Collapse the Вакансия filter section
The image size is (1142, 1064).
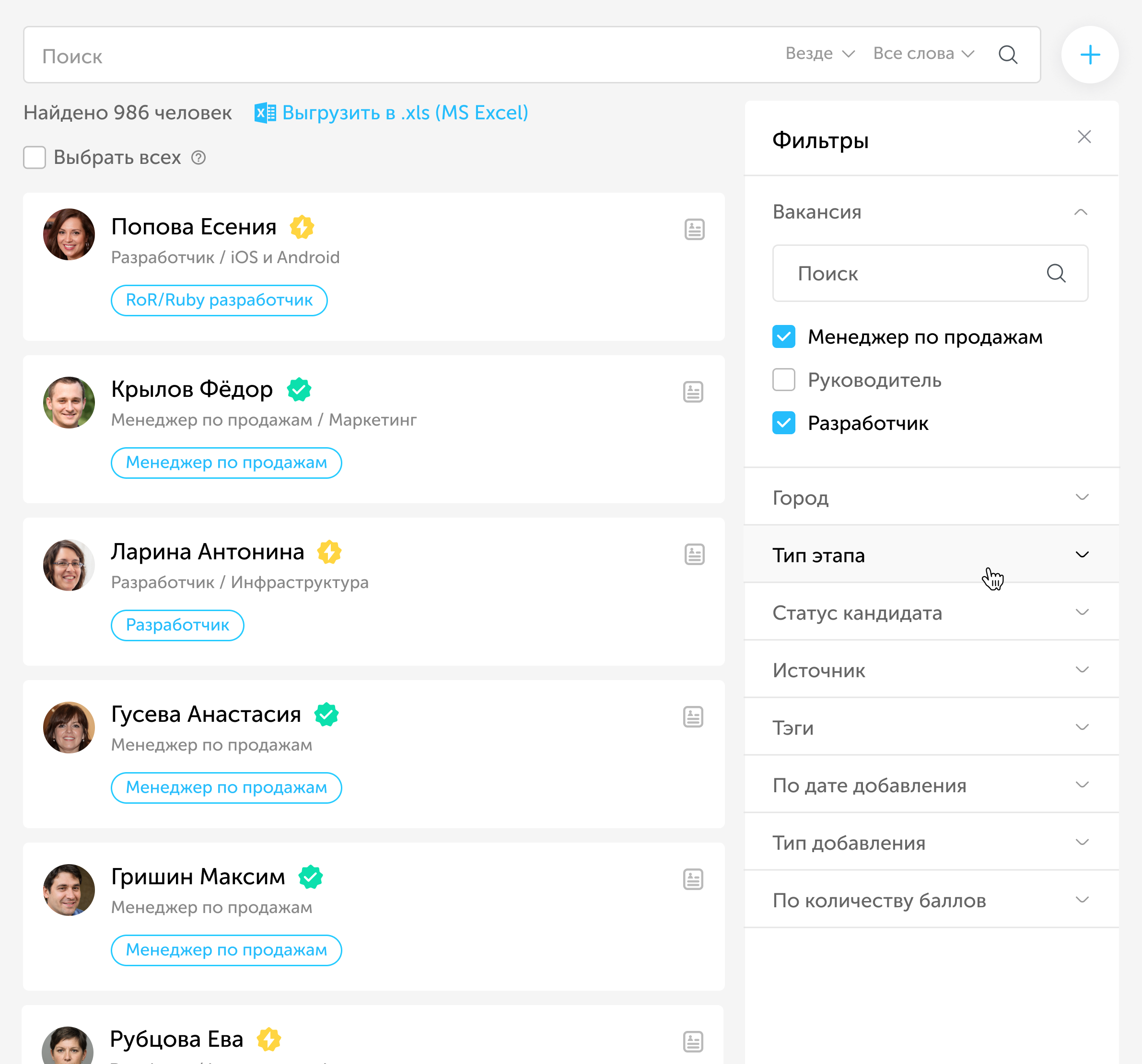1080,212
